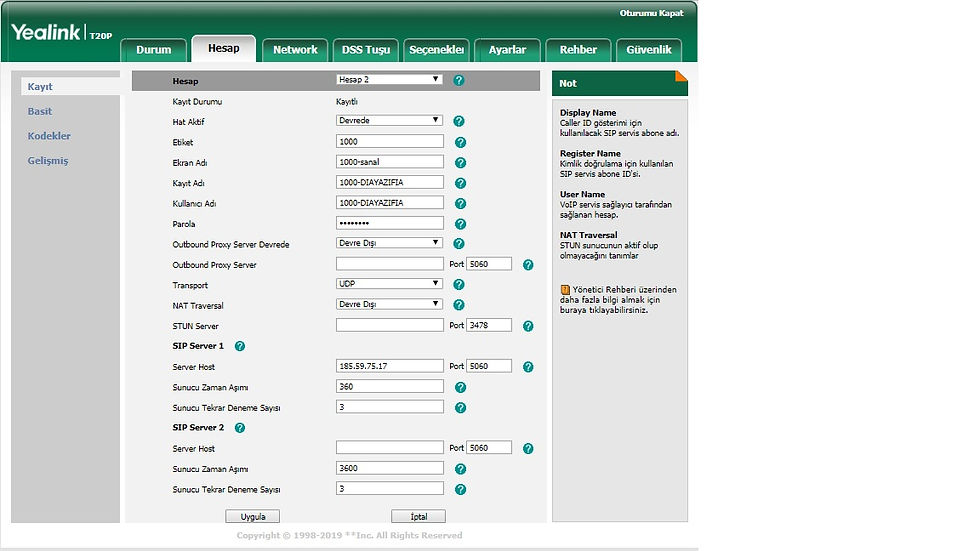Click SIP Server 1 Server Host field
This screenshot has width=980, height=551.
[x=390, y=366]
